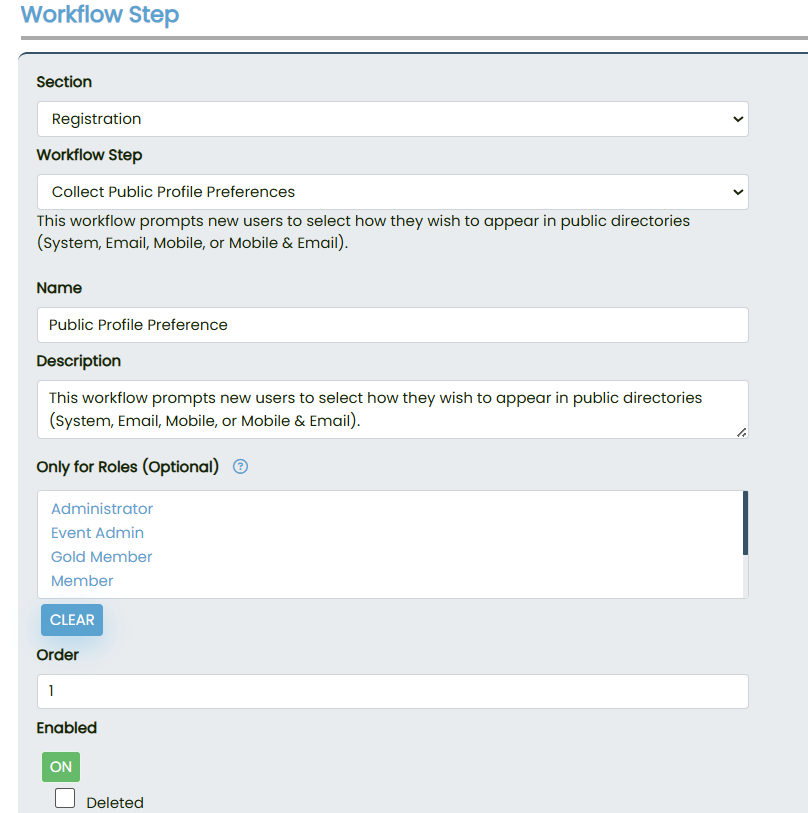Choose Gold Member from the roles list

click(x=101, y=557)
